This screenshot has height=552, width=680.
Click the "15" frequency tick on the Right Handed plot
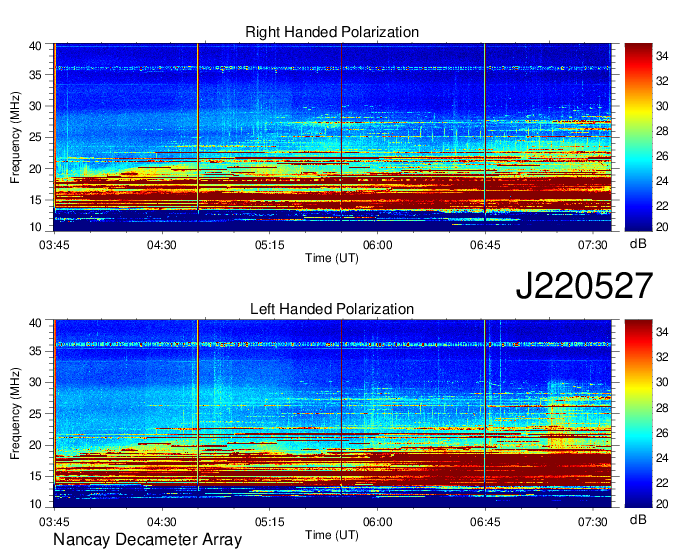[x=35, y=200]
